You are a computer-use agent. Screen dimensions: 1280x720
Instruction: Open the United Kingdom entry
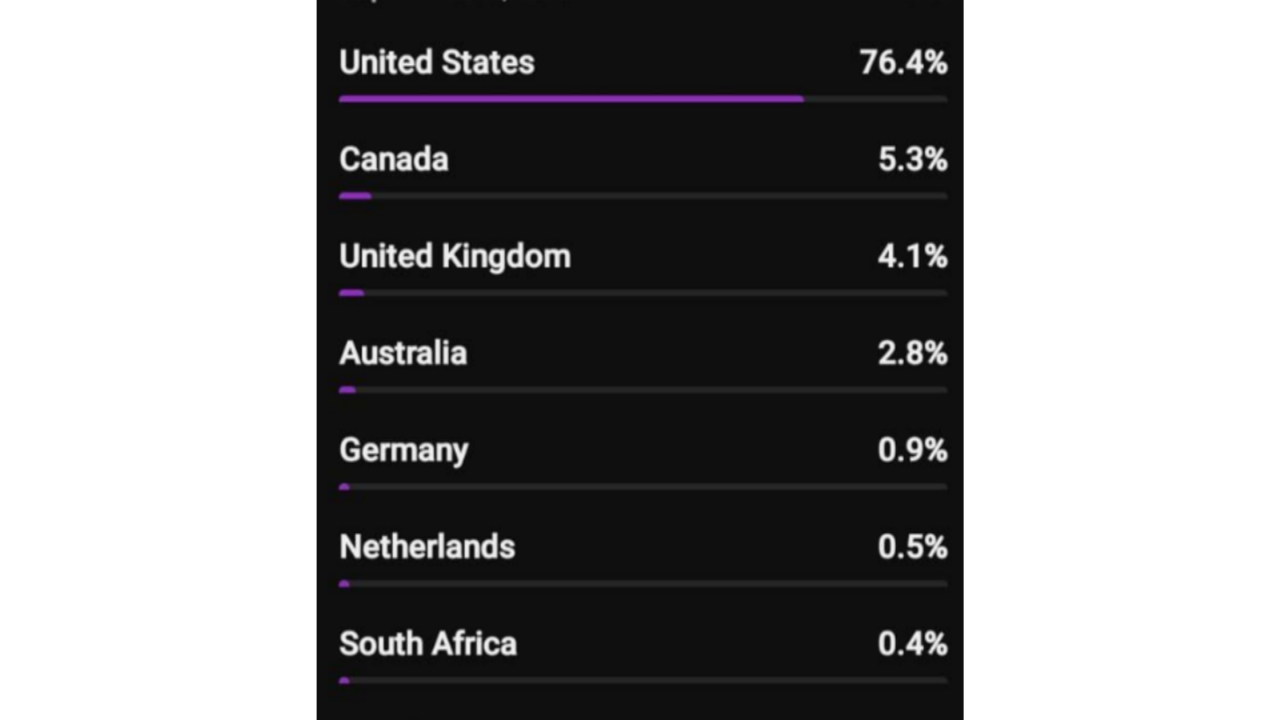click(455, 256)
